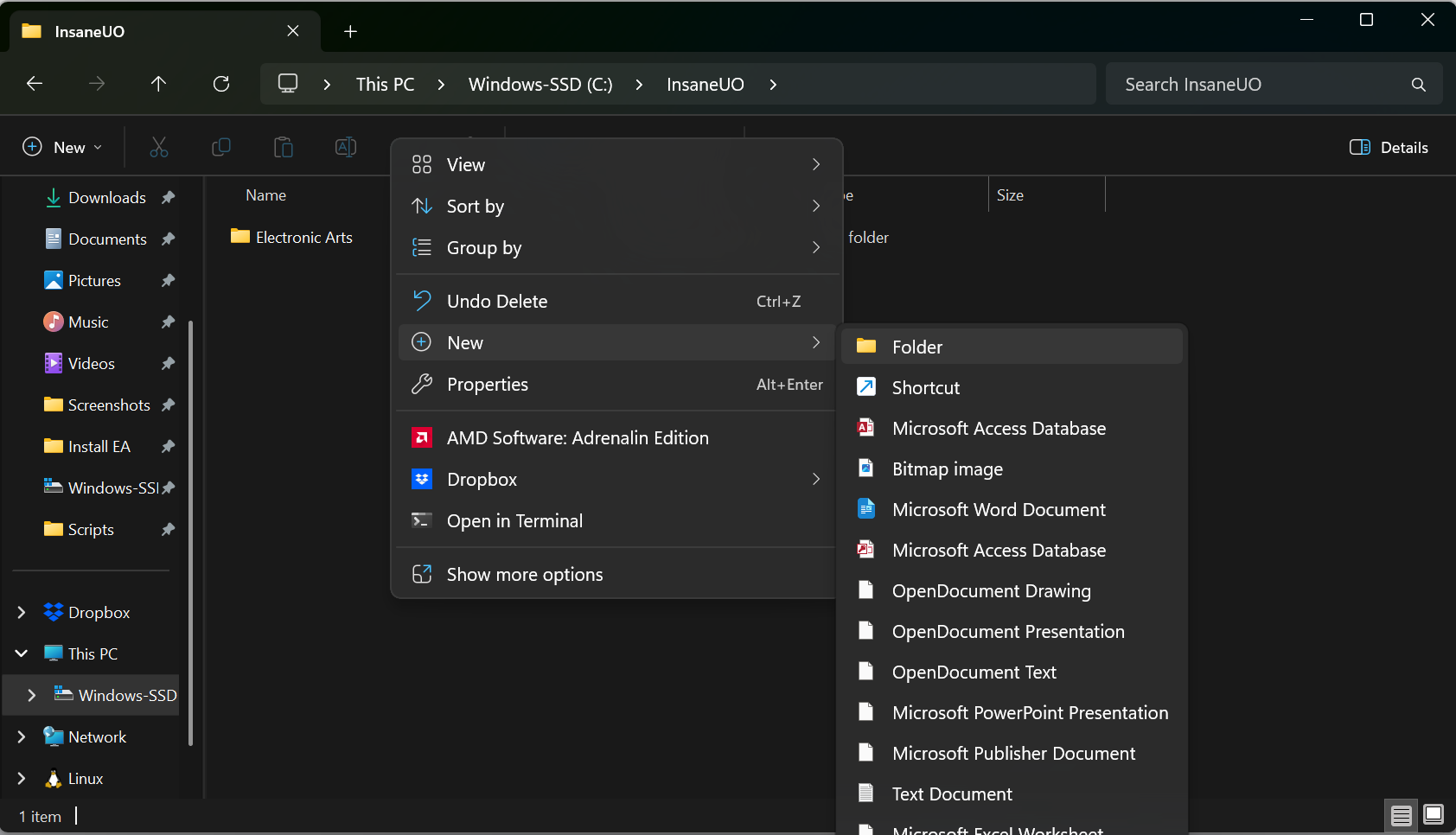Click the Cut scissors icon in the toolbar
Screen dimensions: 1456x835
click(159, 148)
